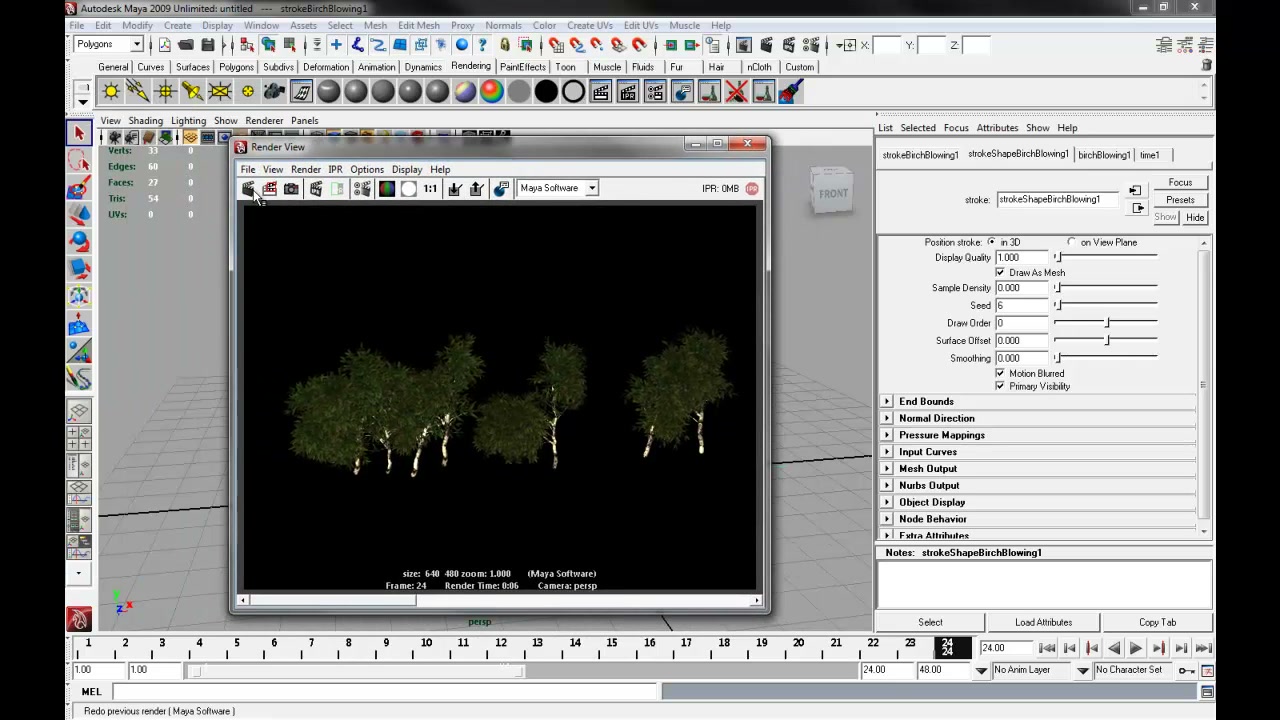Image resolution: width=1280 pixels, height=720 pixels.
Task: Click the IPR render icon in Render View
Action: coord(316,189)
